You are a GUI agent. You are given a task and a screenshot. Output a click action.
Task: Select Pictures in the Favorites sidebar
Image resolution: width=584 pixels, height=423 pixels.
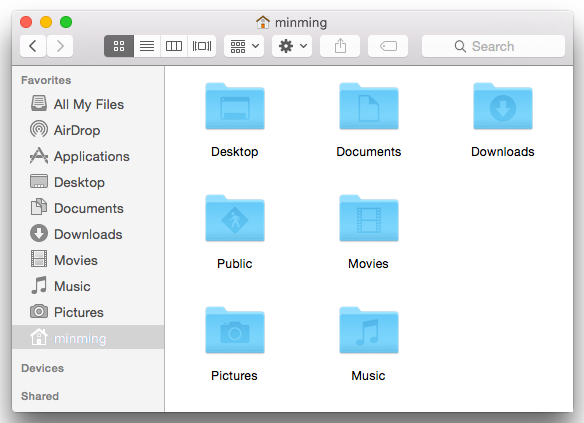coord(88,312)
